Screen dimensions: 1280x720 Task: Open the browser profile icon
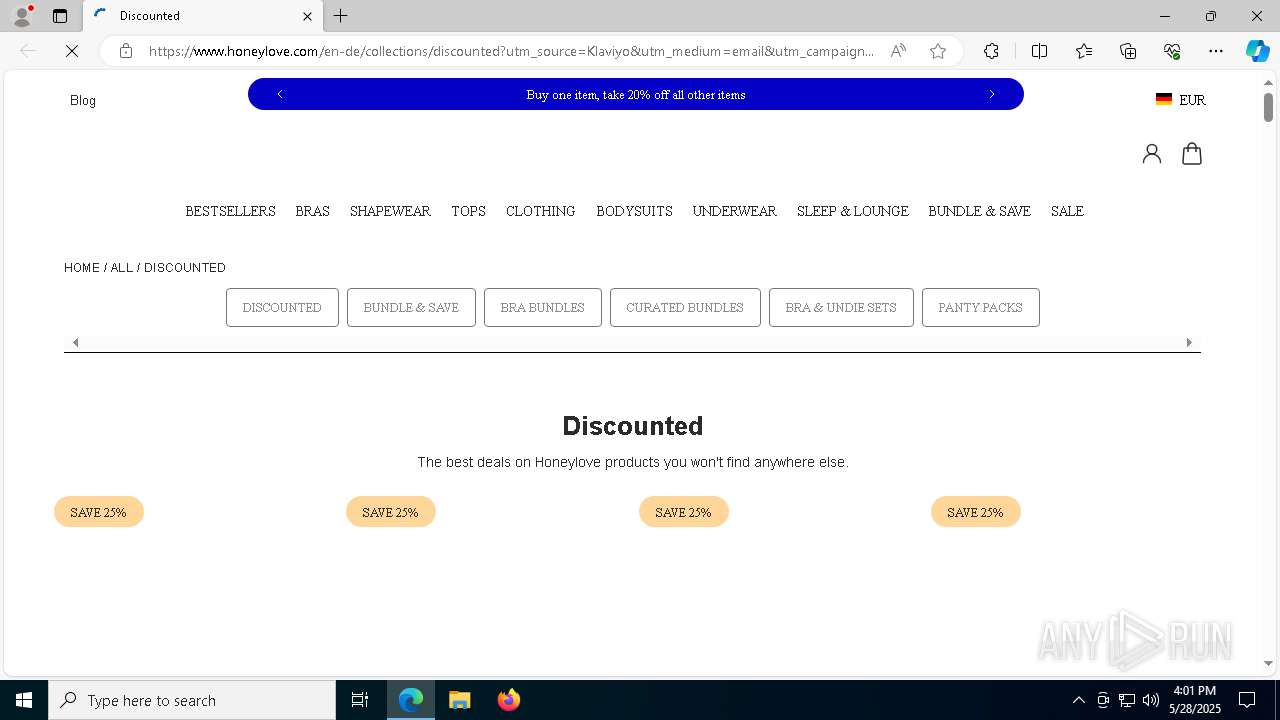(x=22, y=15)
